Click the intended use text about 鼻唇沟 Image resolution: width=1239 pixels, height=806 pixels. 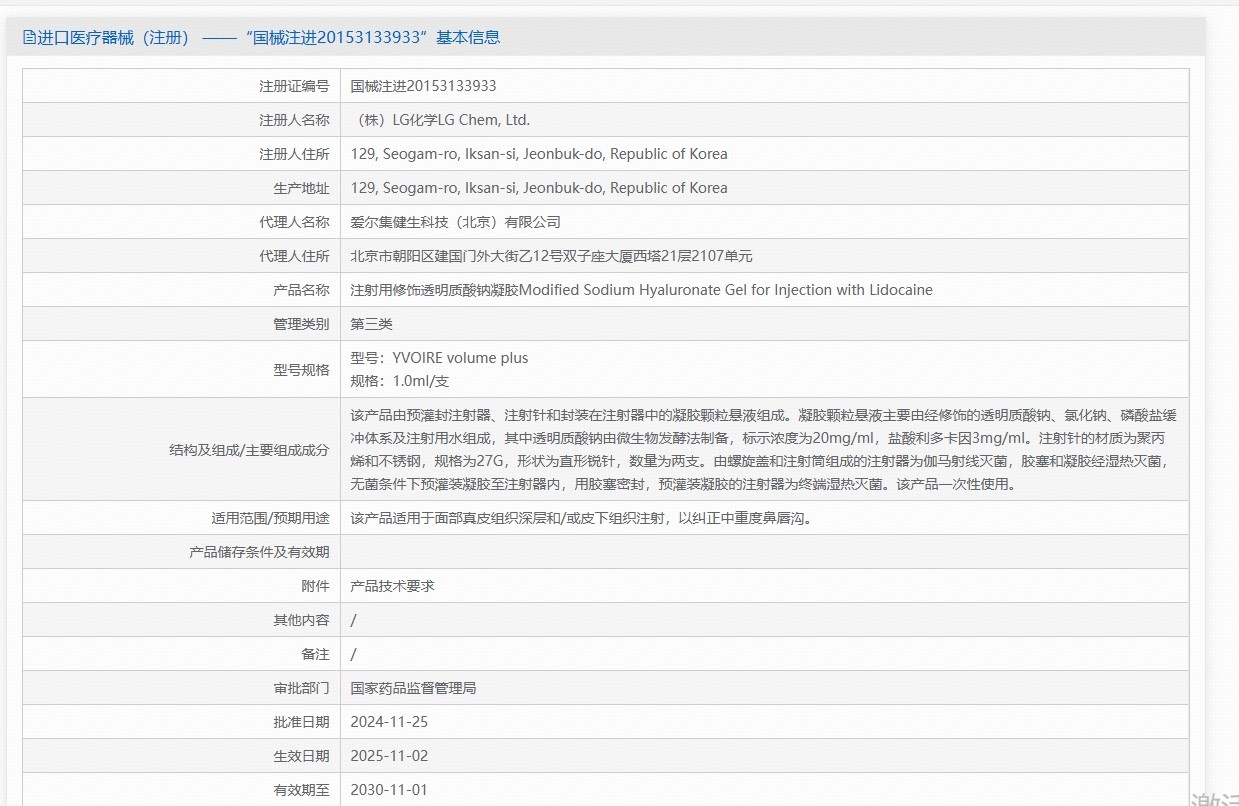pos(580,518)
